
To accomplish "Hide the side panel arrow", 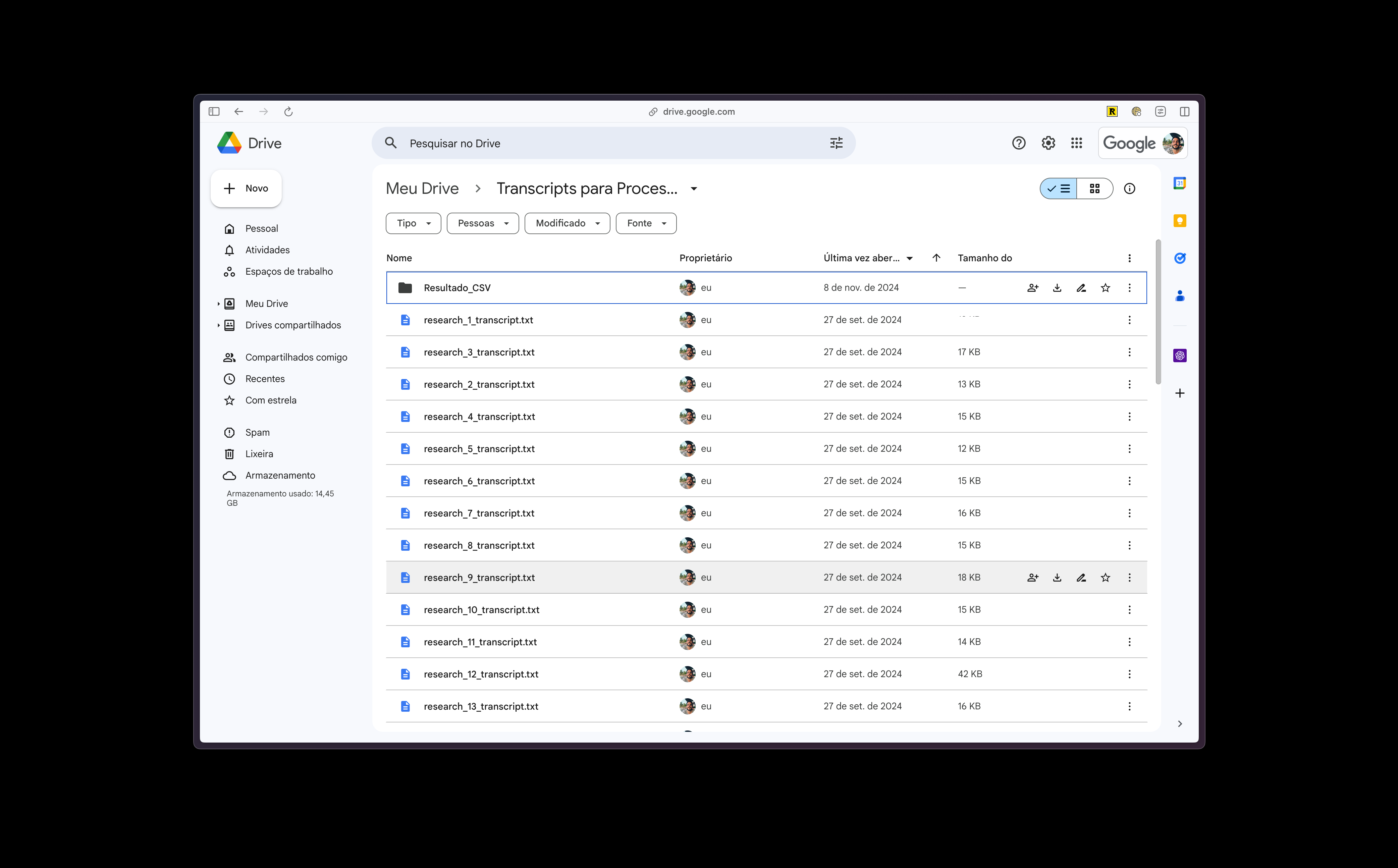I will pos(1180,723).
